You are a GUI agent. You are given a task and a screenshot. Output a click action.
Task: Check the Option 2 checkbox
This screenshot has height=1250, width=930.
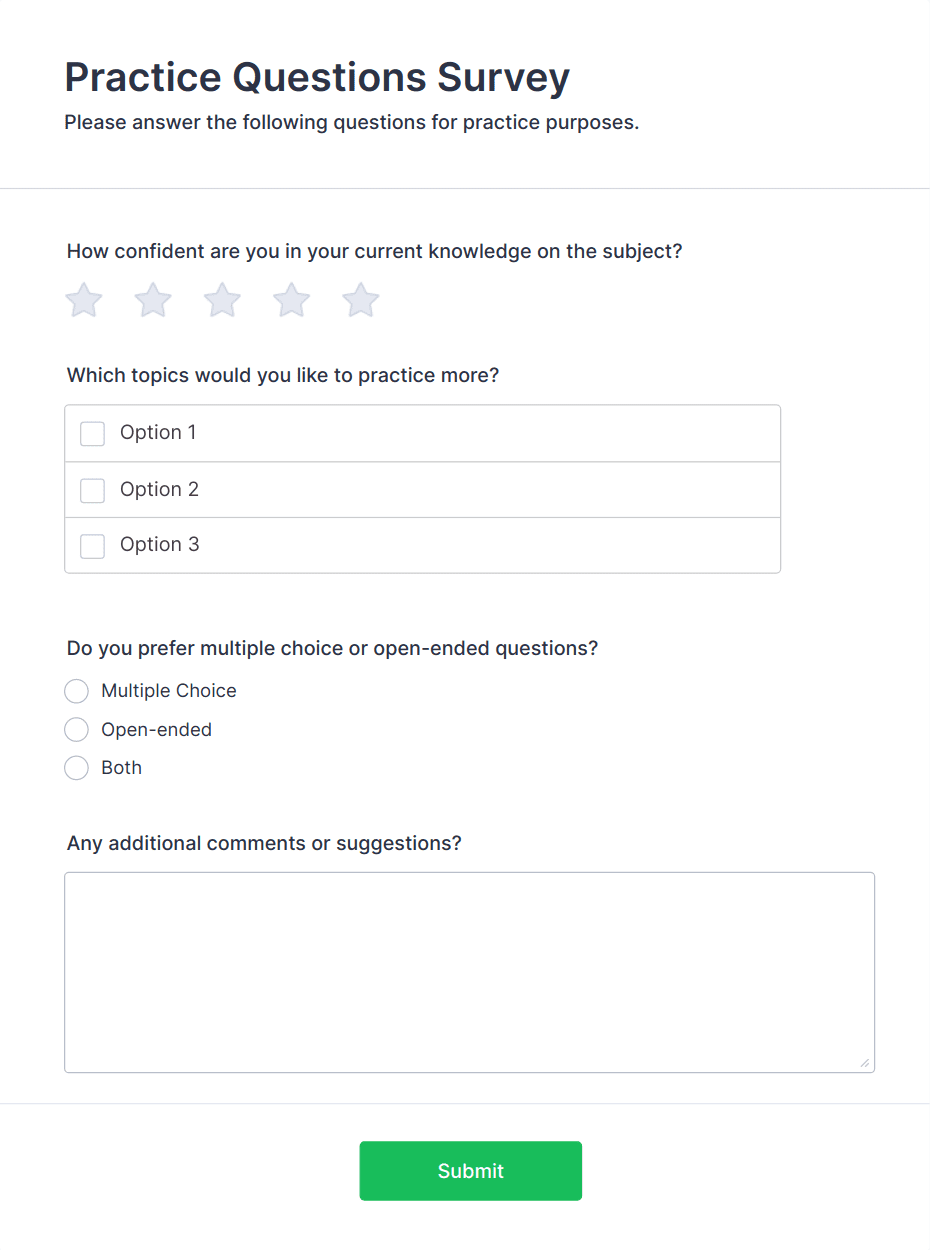(x=92, y=490)
